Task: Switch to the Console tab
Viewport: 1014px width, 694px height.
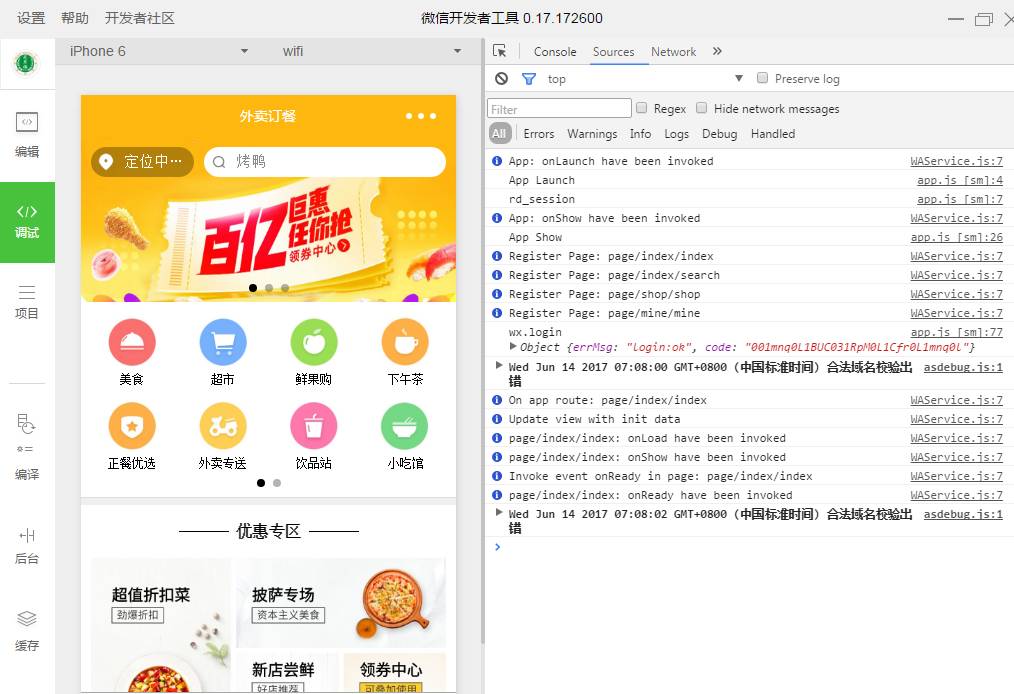Action: point(555,52)
